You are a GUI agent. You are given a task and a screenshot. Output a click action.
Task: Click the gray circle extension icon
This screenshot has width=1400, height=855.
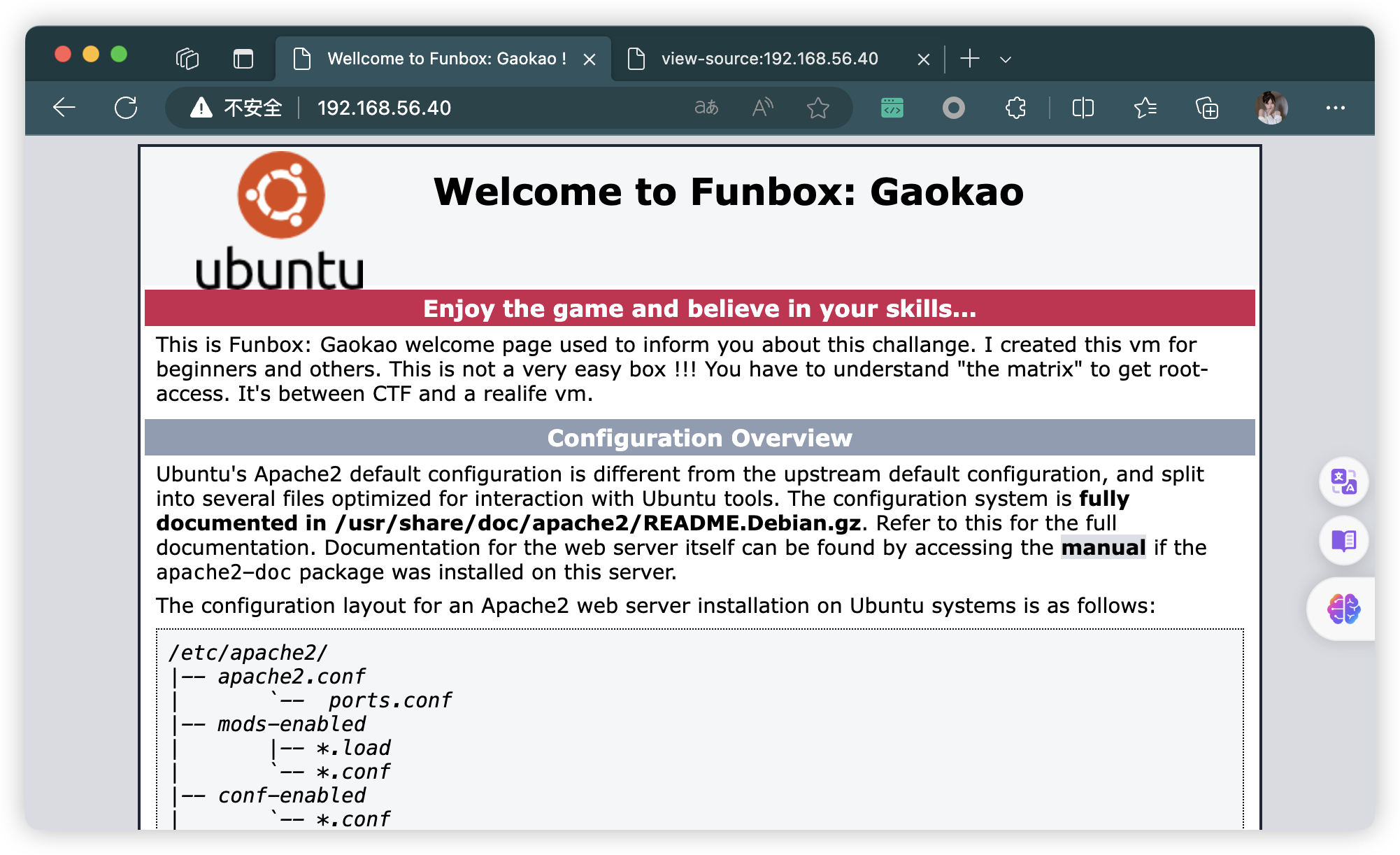pos(953,108)
